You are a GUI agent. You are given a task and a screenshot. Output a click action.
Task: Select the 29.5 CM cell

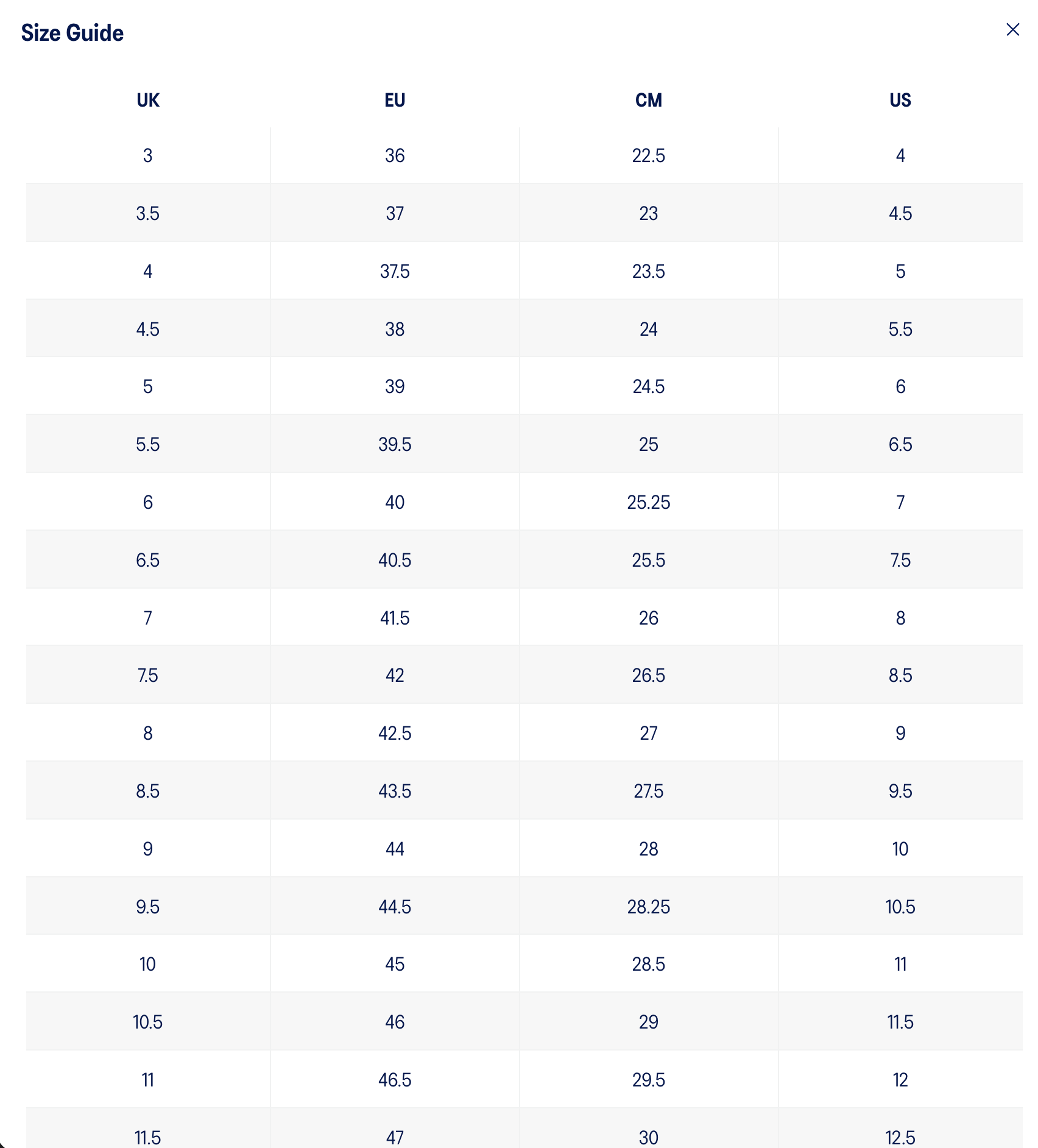click(648, 1080)
